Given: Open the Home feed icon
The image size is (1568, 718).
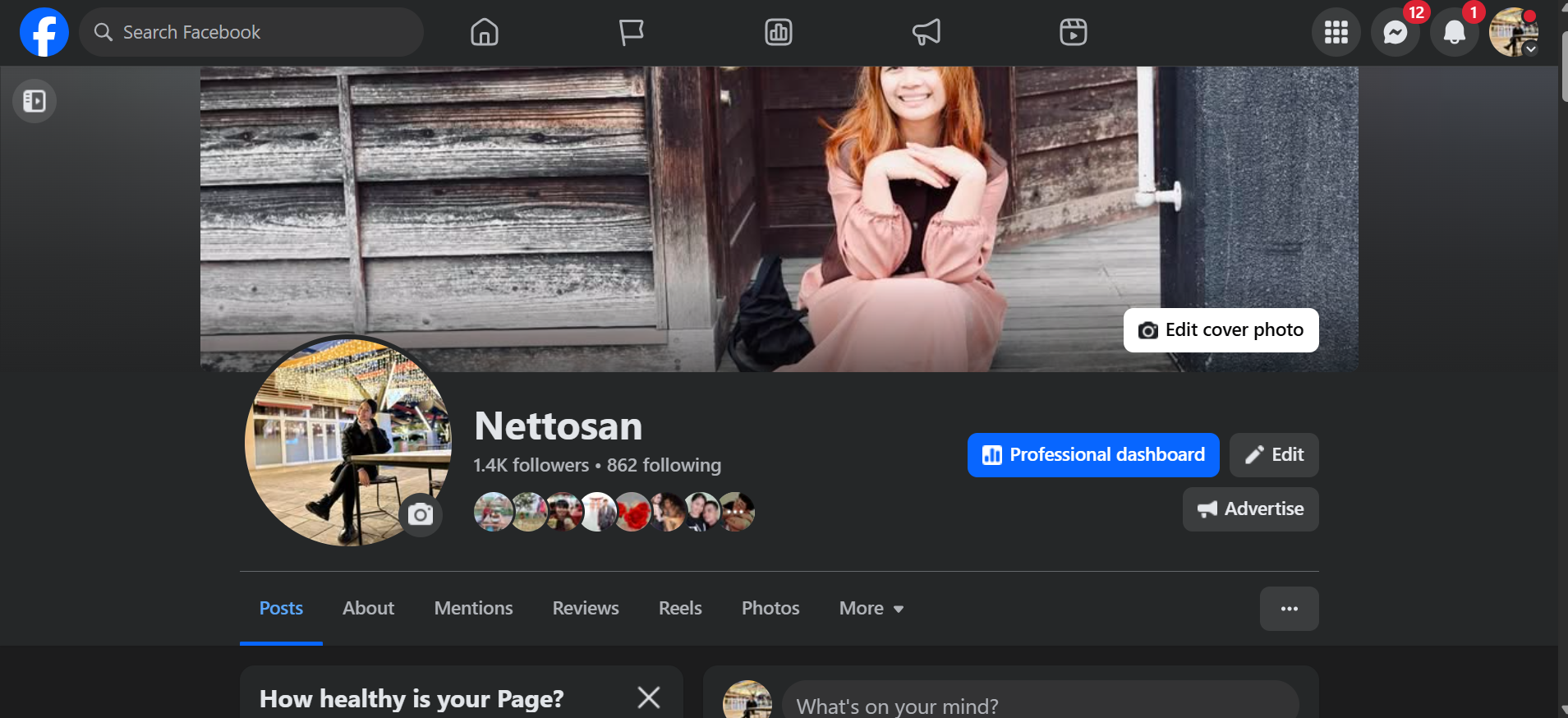Looking at the screenshot, I should [x=485, y=32].
